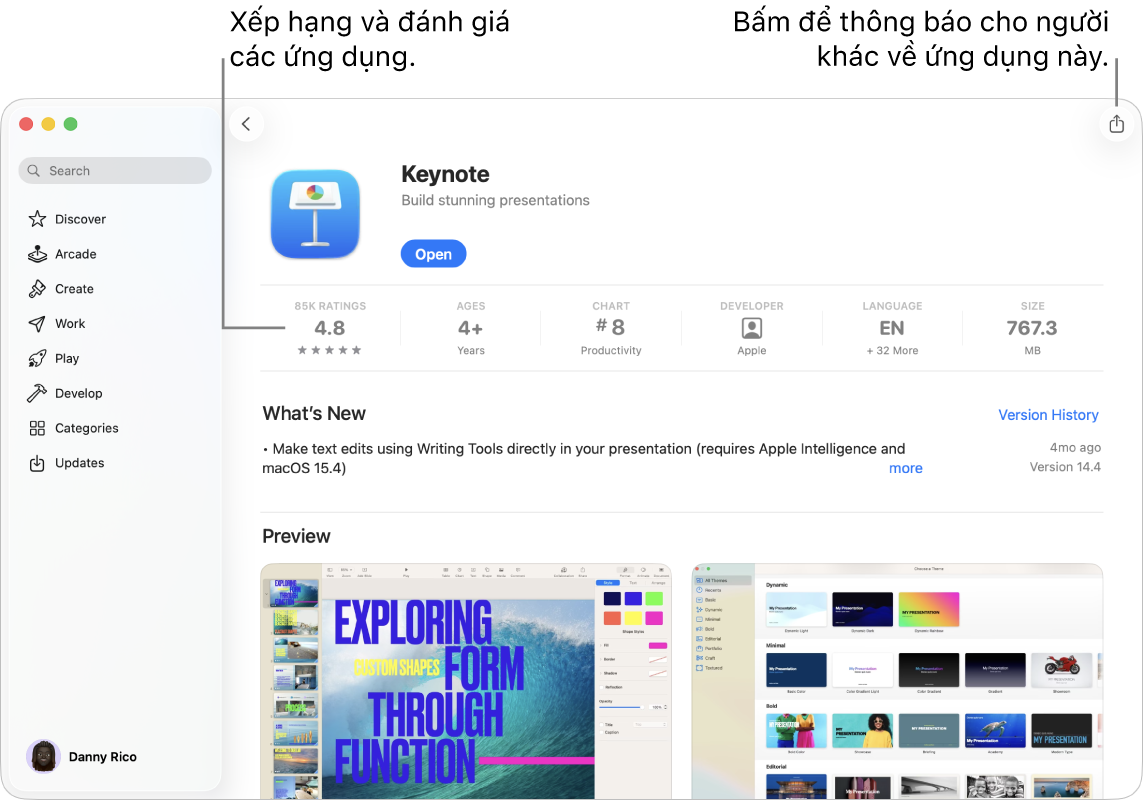Click the five-star rating row

pos(329,350)
